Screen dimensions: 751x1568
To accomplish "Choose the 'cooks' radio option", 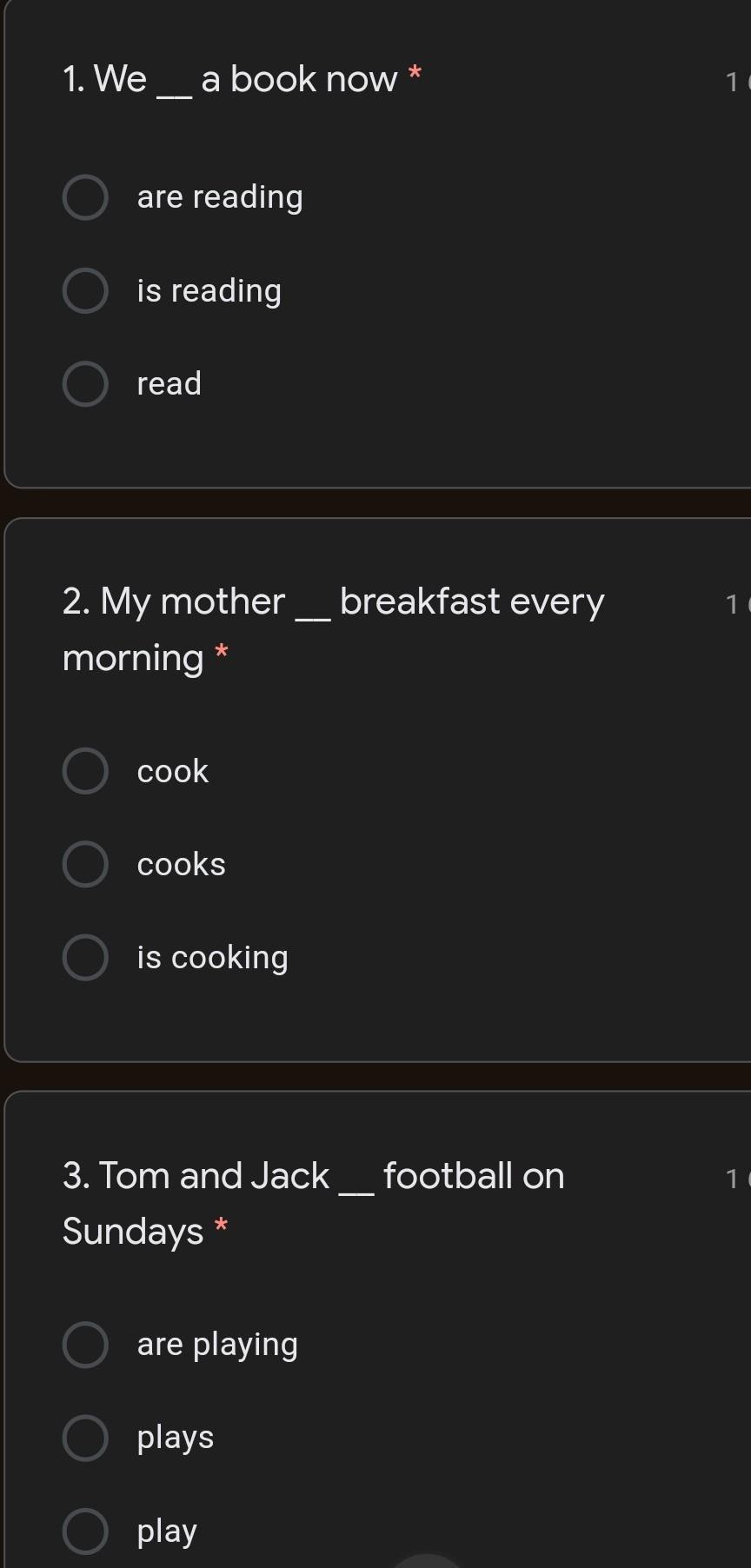I will click(85, 864).
